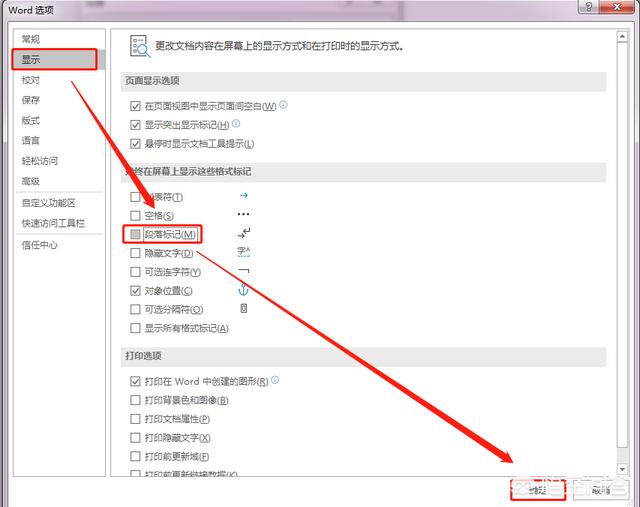The image size is (640, 507).
Task: Enable 打印文档属性(P) checkbox
Action: coord(135,419)
